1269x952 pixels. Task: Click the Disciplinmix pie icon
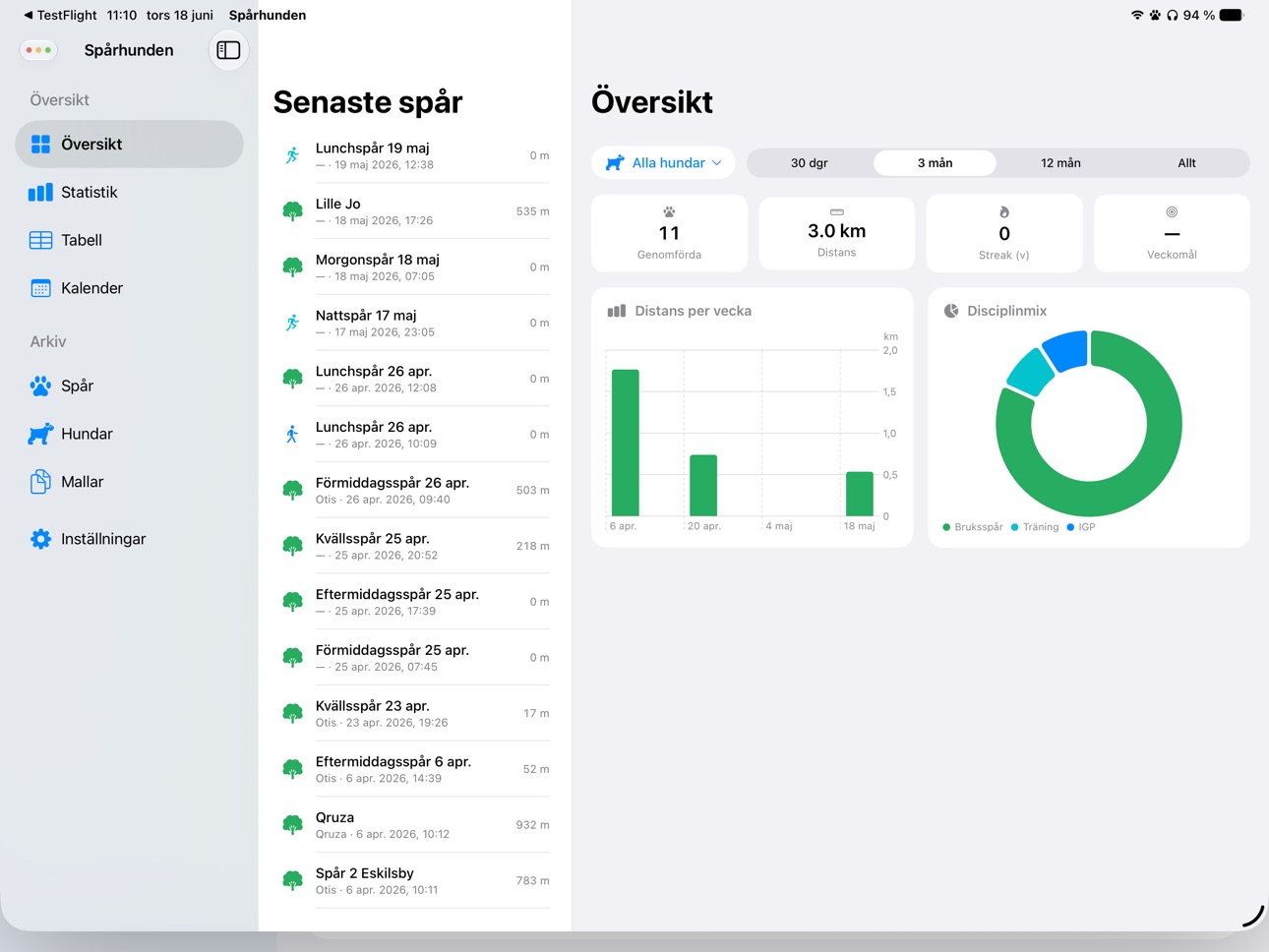click(951, 311)
